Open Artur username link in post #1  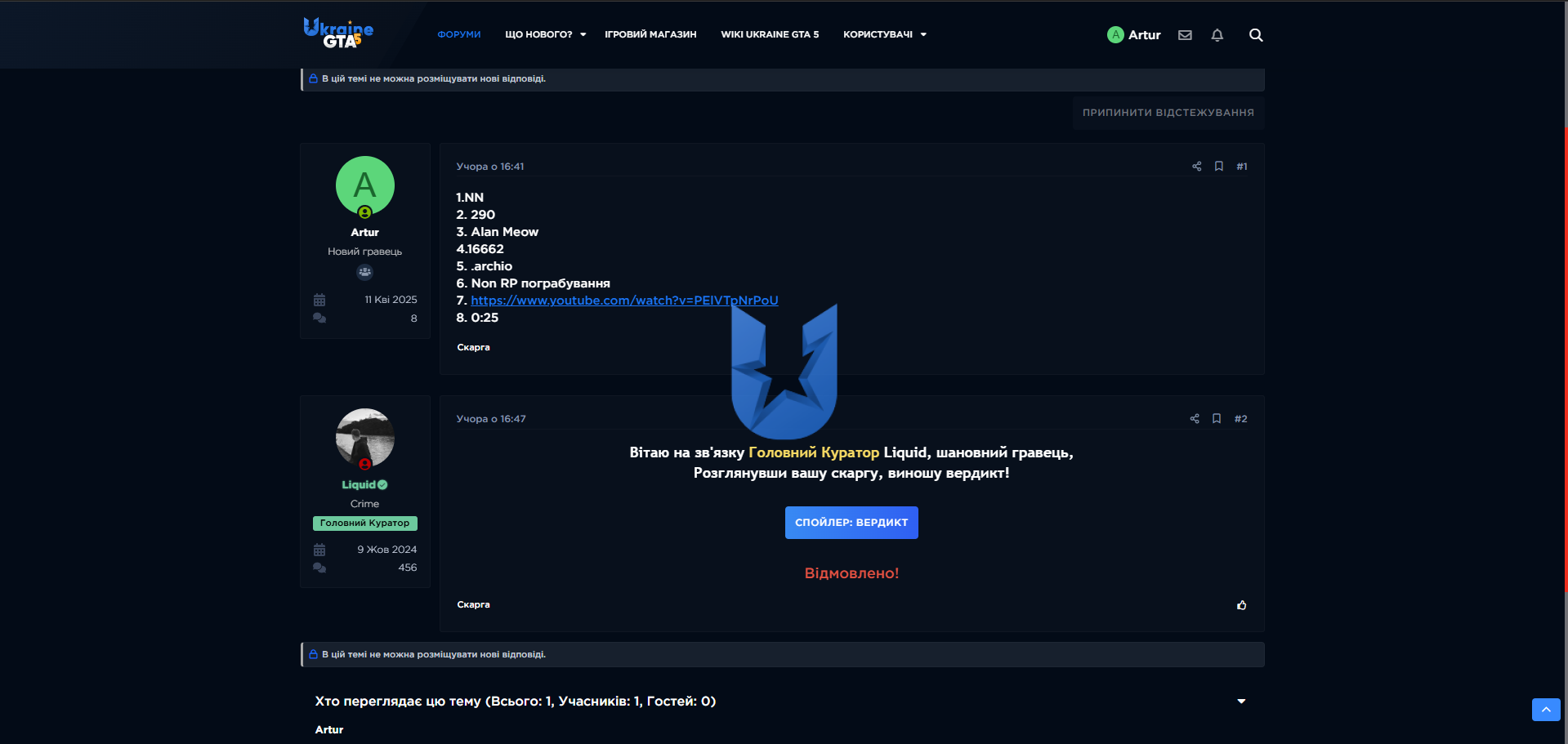(x=365, y=233)
